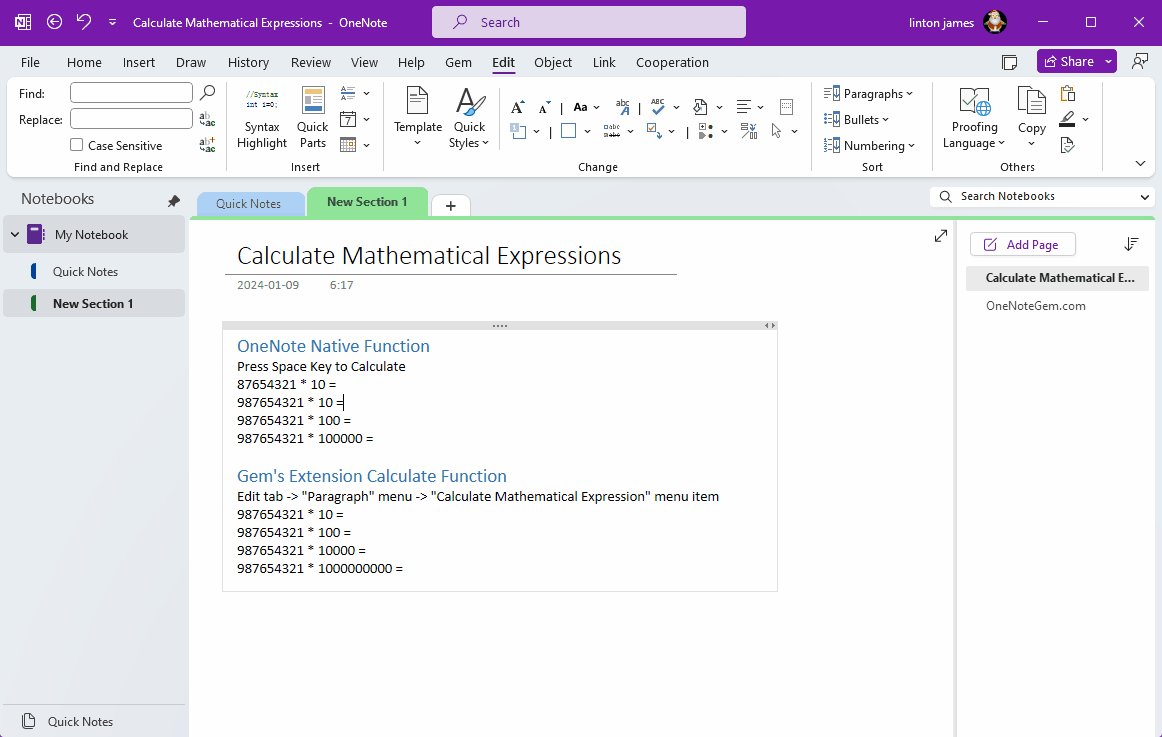Click the Find magnifier icon

(208, 92)
